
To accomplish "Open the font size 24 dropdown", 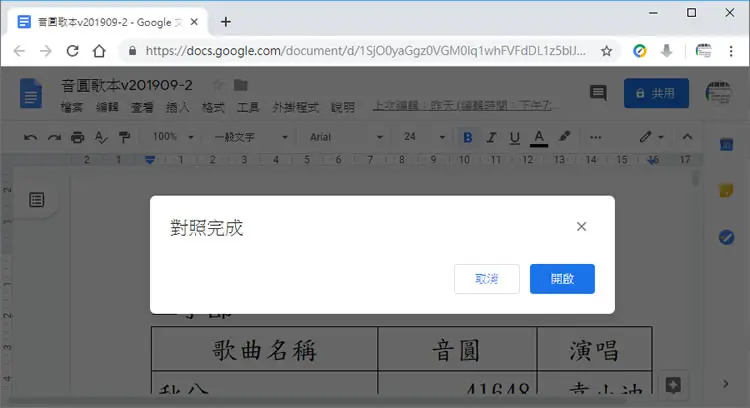I will click(425, 137).
